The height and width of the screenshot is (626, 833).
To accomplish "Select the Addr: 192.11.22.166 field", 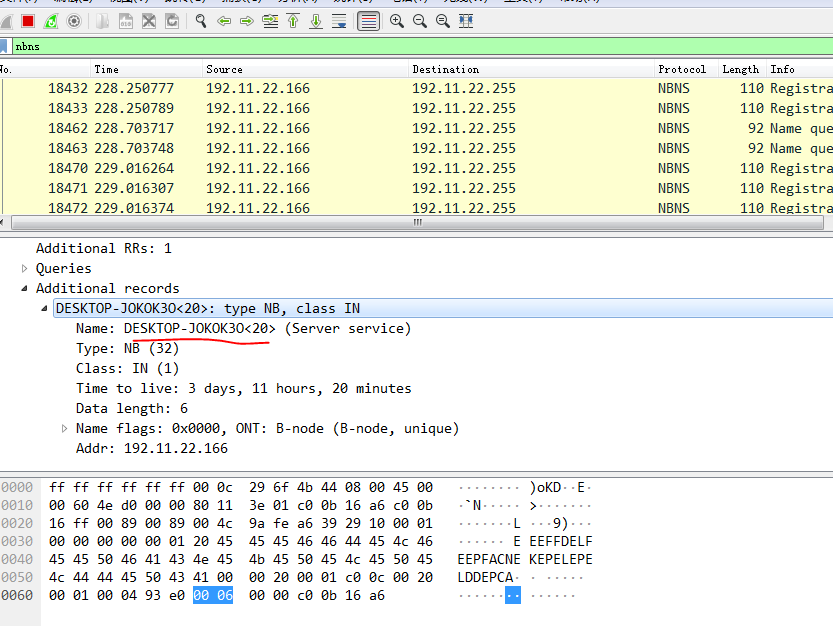I will (x=151, y=448).
